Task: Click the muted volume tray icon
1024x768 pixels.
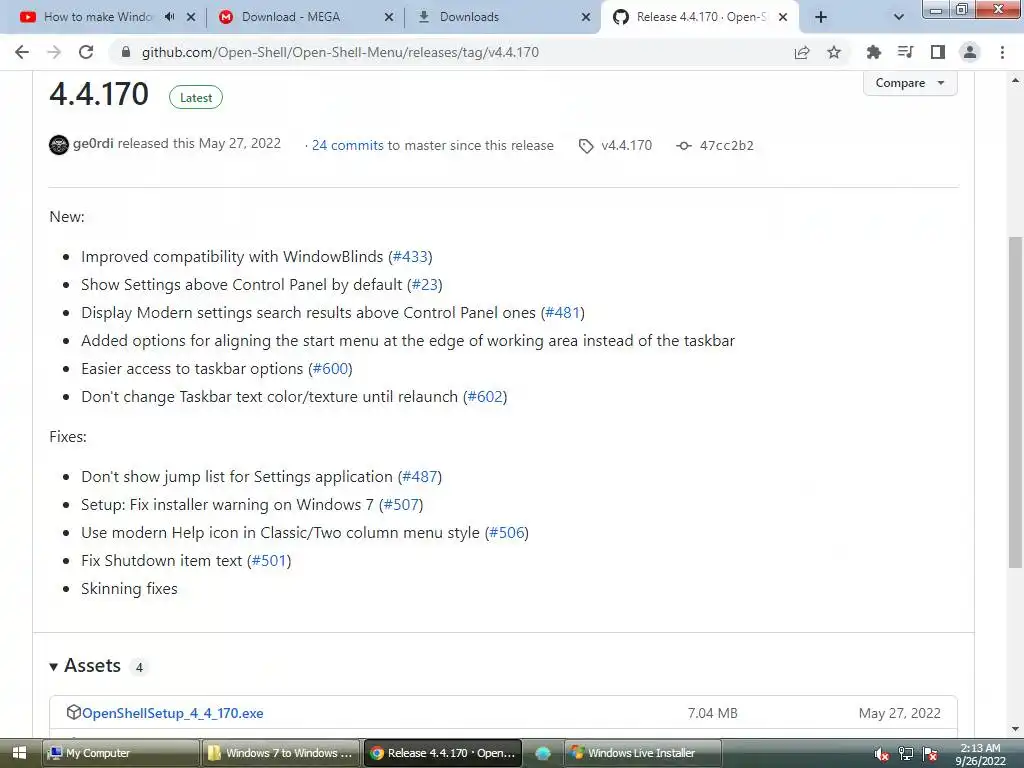Action: click(x=881, y=754)
